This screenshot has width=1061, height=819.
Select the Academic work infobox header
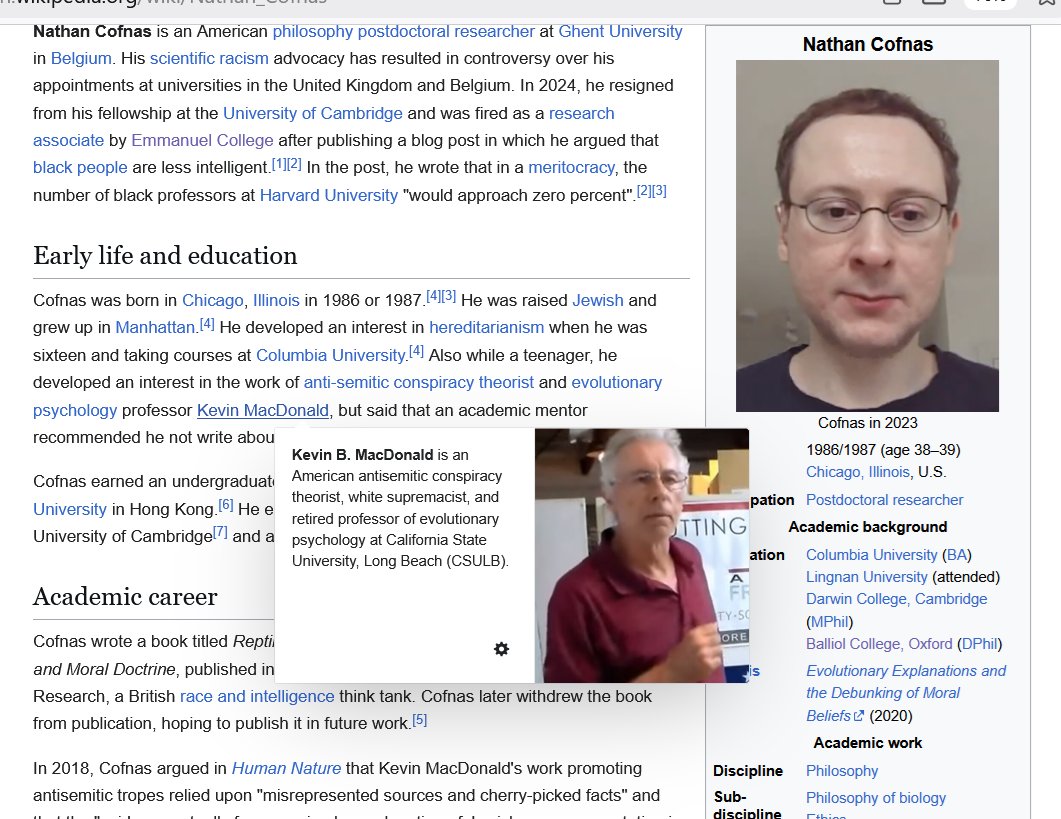point(867,743)
